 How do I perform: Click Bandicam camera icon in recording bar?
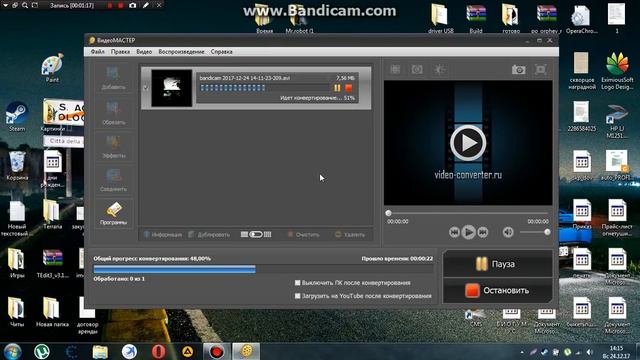coord(133,5)
